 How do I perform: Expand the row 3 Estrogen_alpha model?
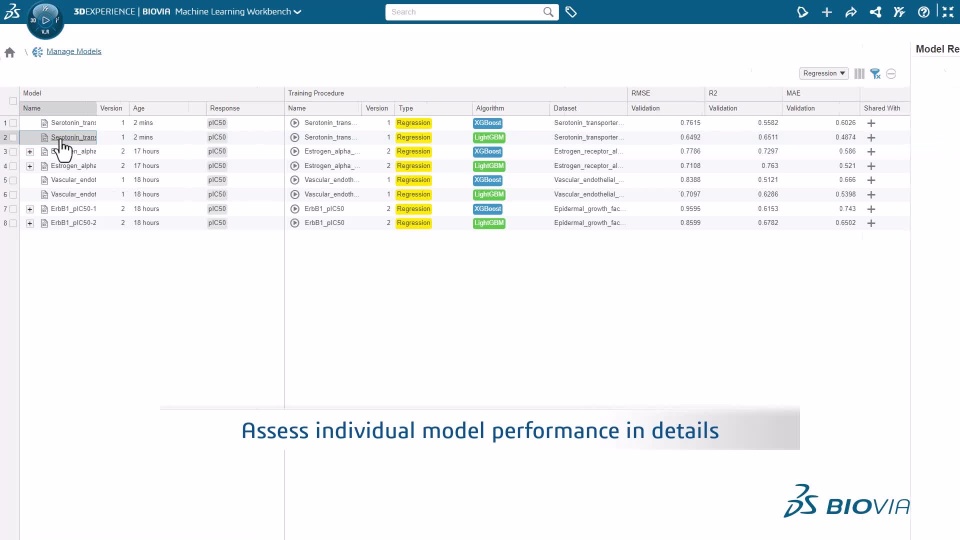click(29, 152)
